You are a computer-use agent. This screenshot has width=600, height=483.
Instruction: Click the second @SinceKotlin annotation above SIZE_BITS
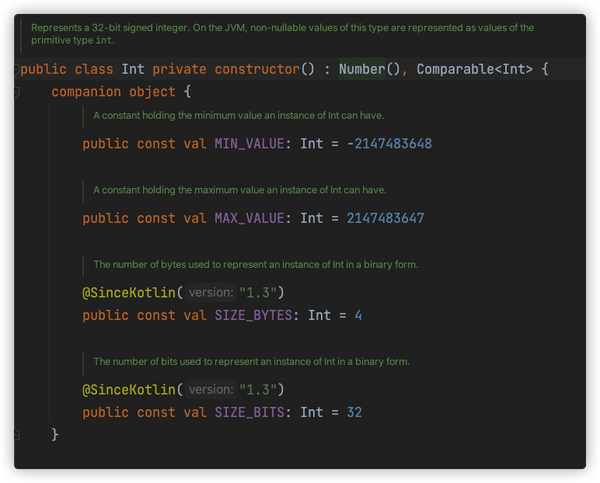coord(129,390)
